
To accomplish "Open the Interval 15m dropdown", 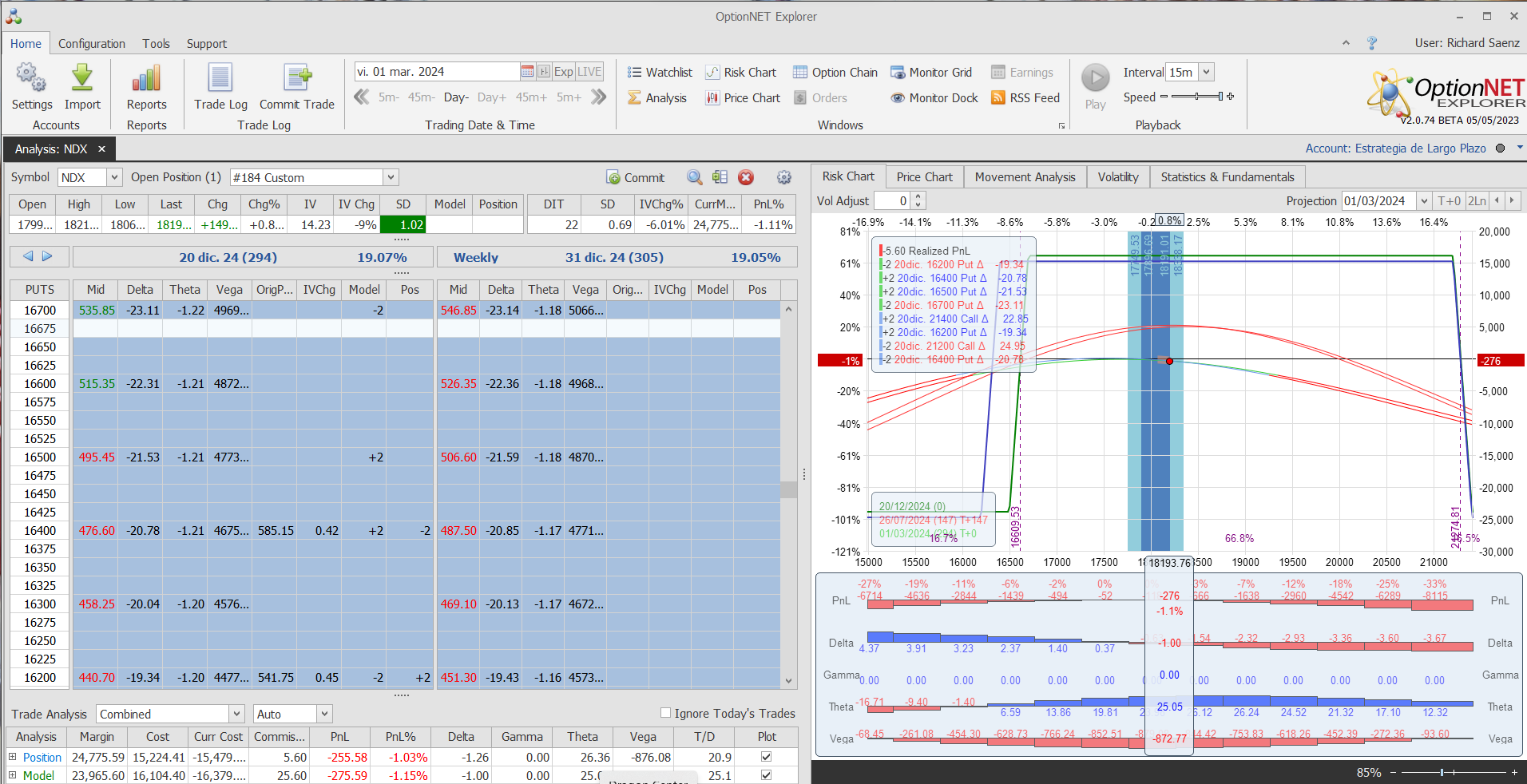I will (x=1206, y=72).
